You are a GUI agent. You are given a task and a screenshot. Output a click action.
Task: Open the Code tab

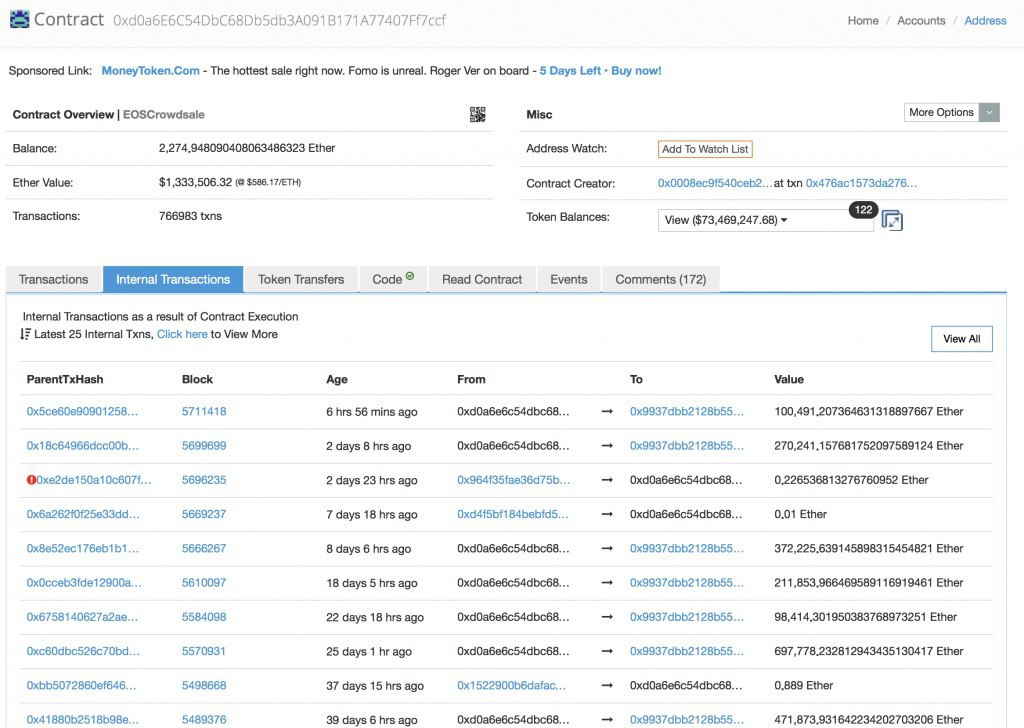point(393,279)
